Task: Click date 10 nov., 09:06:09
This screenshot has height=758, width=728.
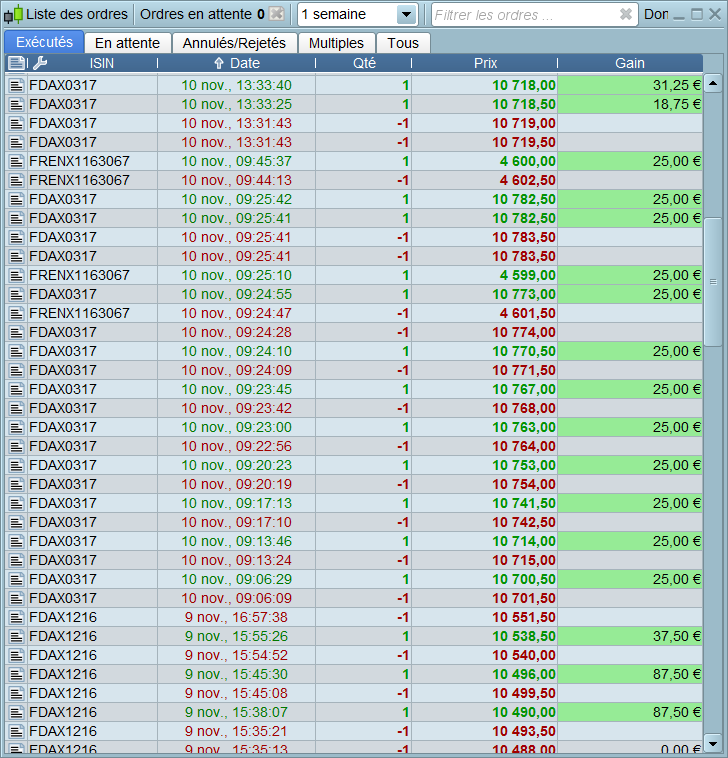Action: click(236, 598)
